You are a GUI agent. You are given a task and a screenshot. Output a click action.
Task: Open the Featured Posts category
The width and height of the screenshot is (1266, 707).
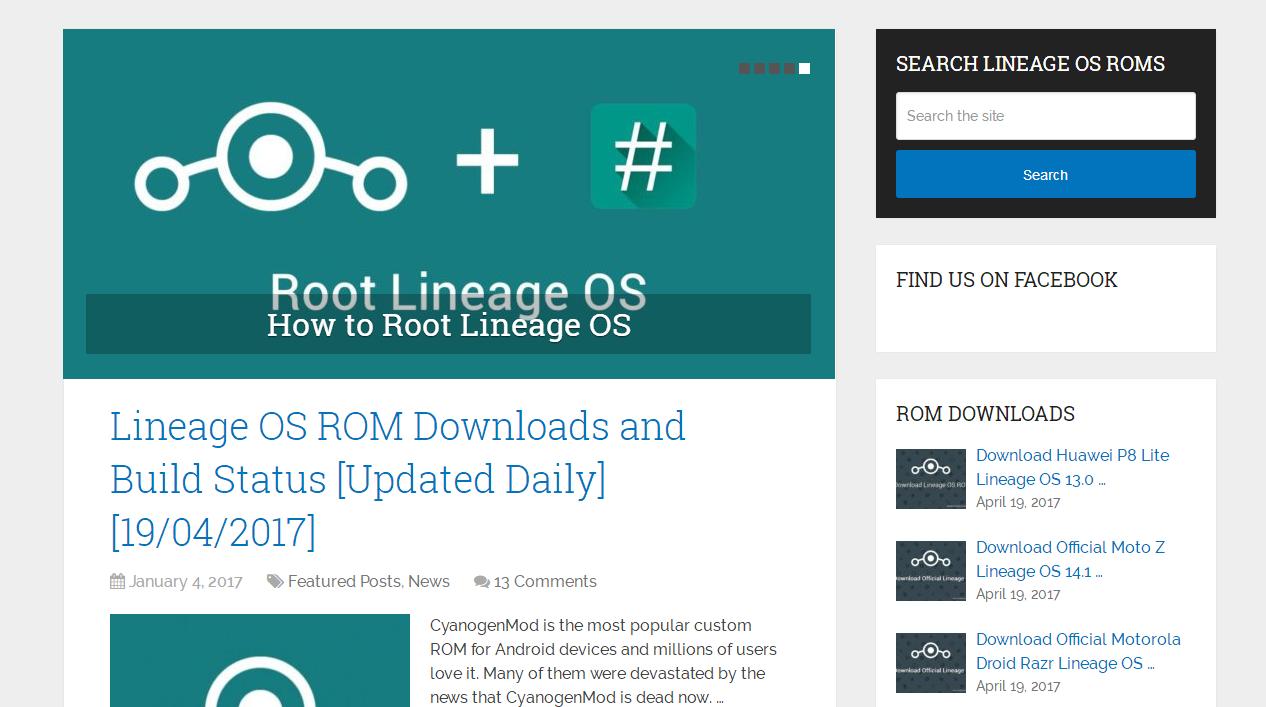[x=344, y=582]
